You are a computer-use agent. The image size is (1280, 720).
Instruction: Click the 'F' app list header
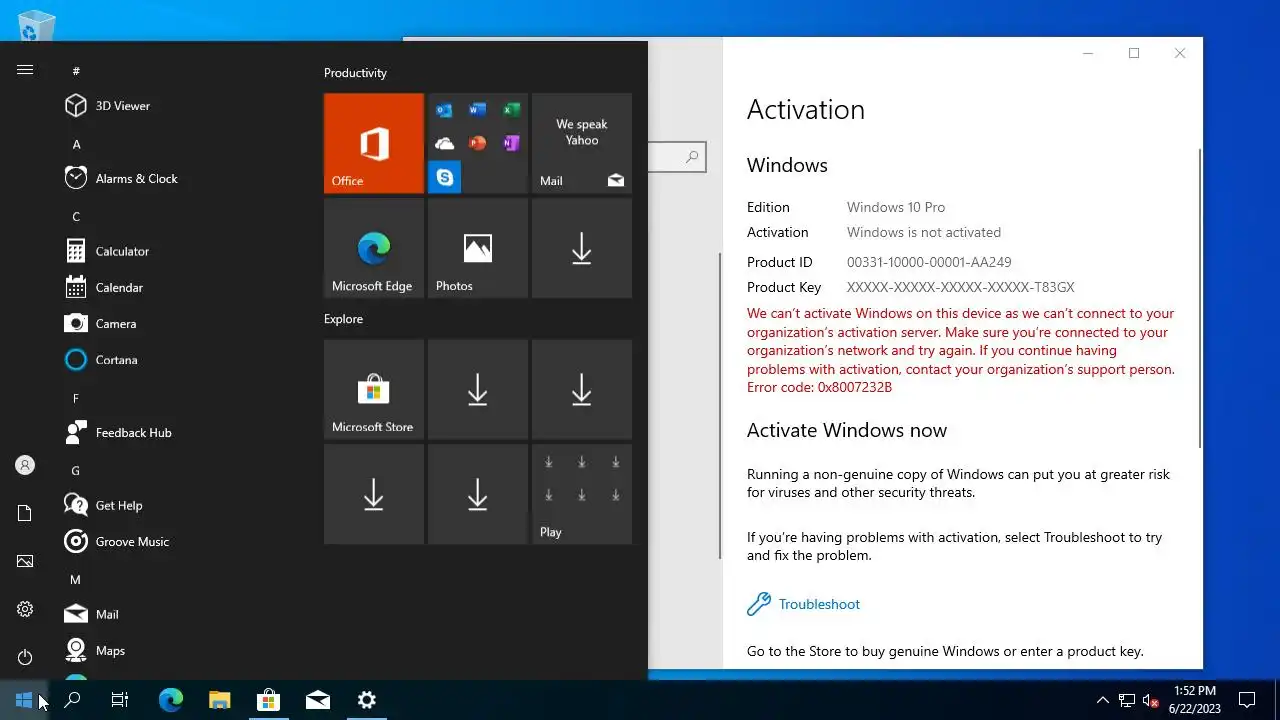point(76,398)
